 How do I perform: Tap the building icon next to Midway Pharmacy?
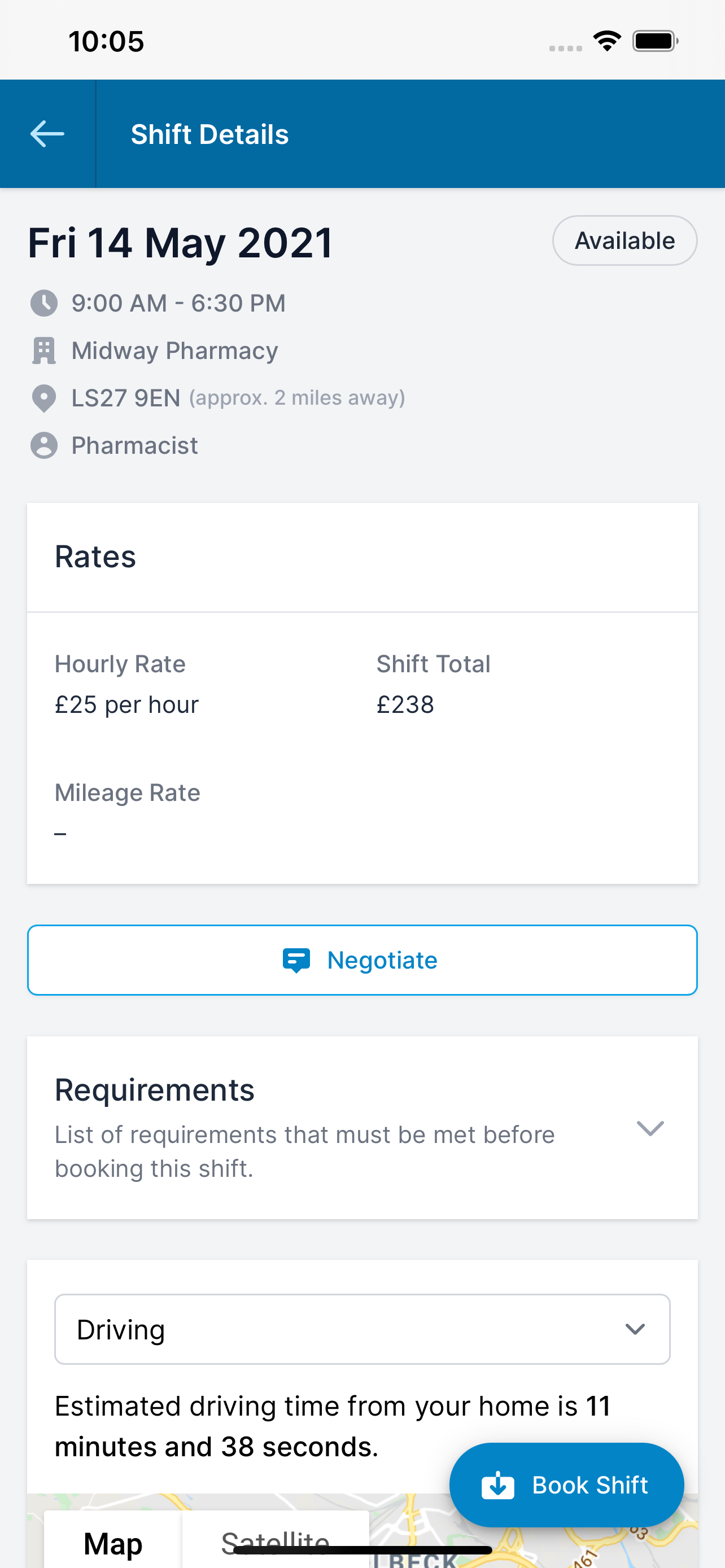point(44,351)
